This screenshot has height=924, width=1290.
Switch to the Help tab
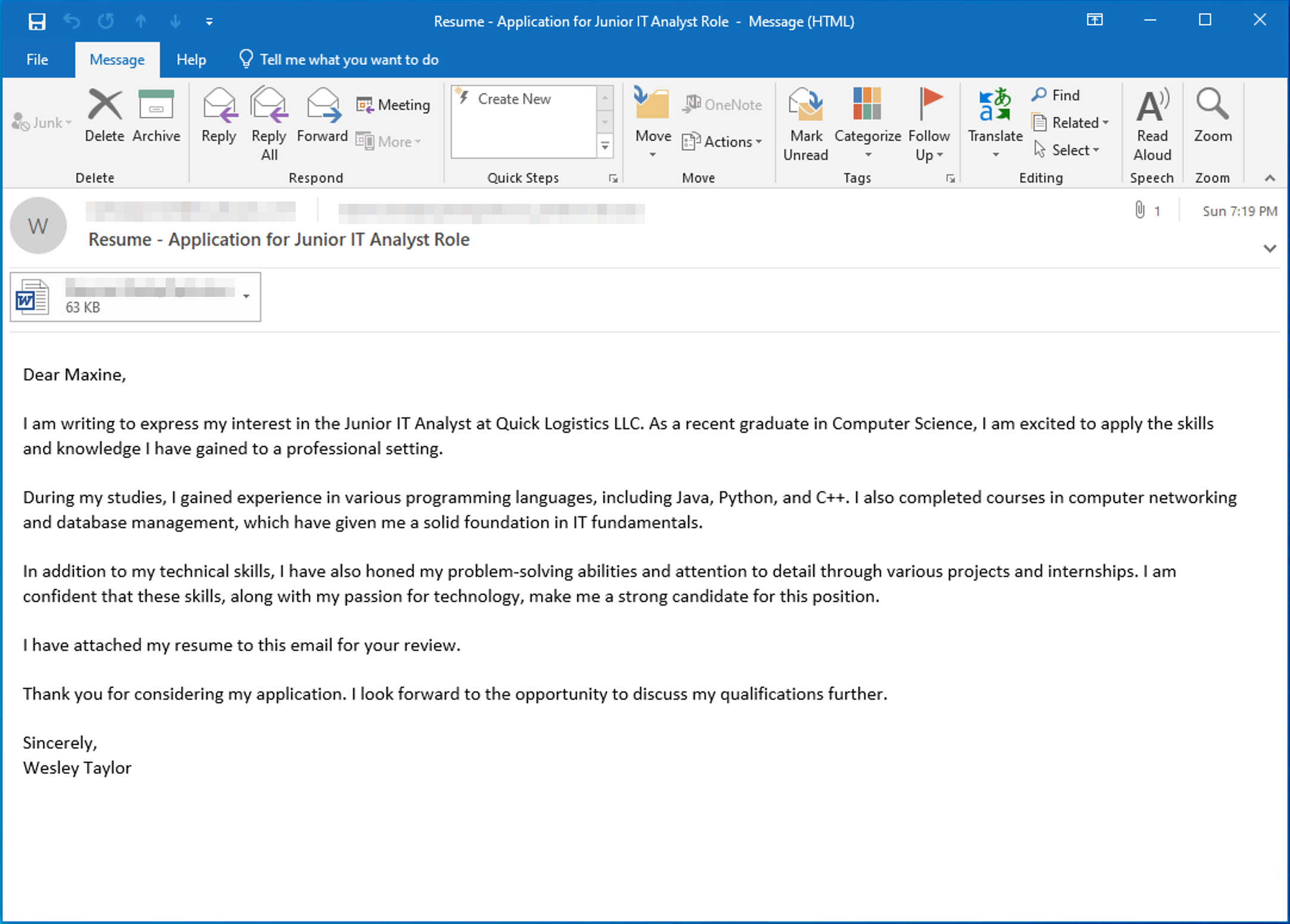point(191,60)
